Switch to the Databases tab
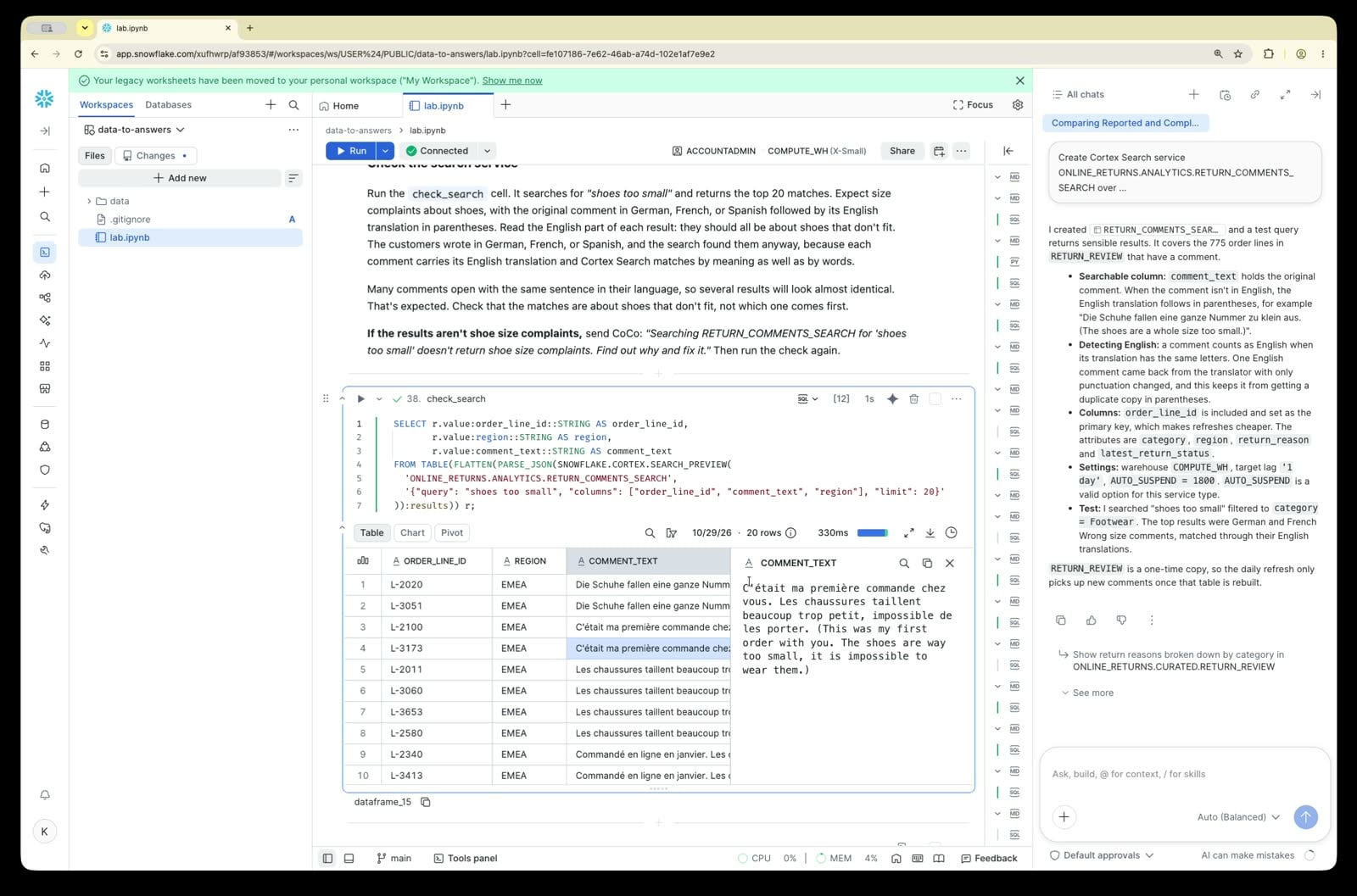This screenshot has width=1357, height=896. pyautogui.click(x=168, y=105)
